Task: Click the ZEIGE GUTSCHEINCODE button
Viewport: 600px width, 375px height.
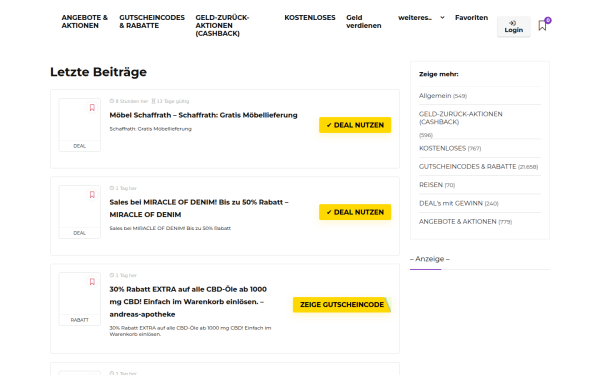Action: tap(342, 305)
